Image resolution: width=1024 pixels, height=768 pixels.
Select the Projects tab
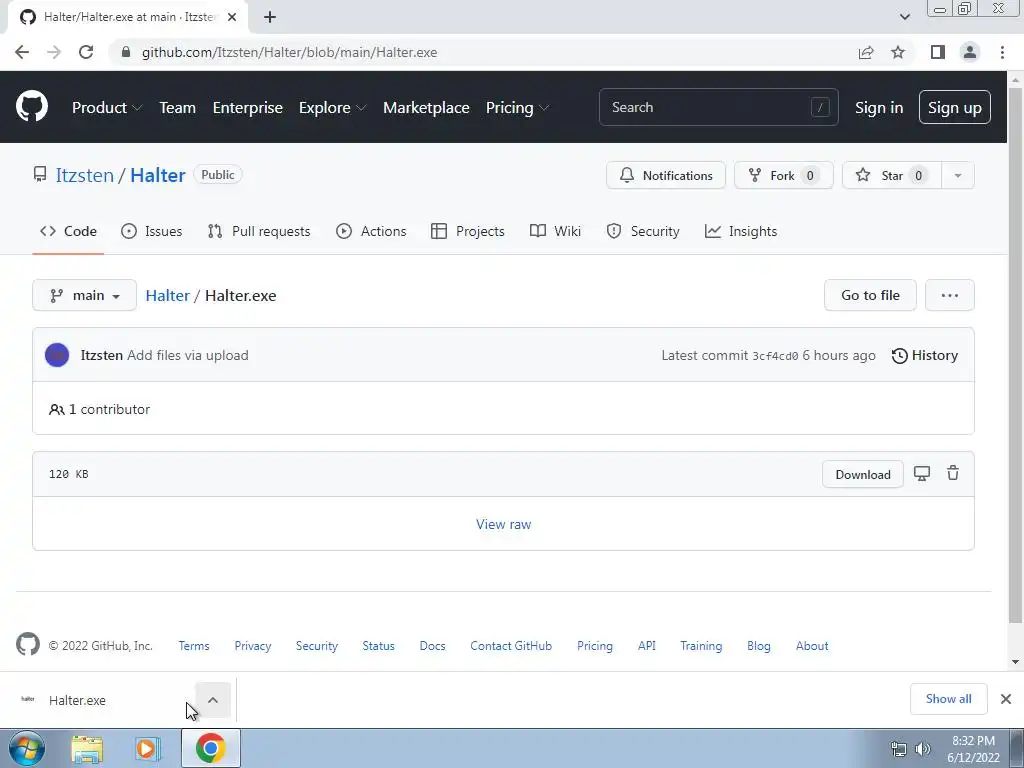pyautogui.click(x=468, y=231)
